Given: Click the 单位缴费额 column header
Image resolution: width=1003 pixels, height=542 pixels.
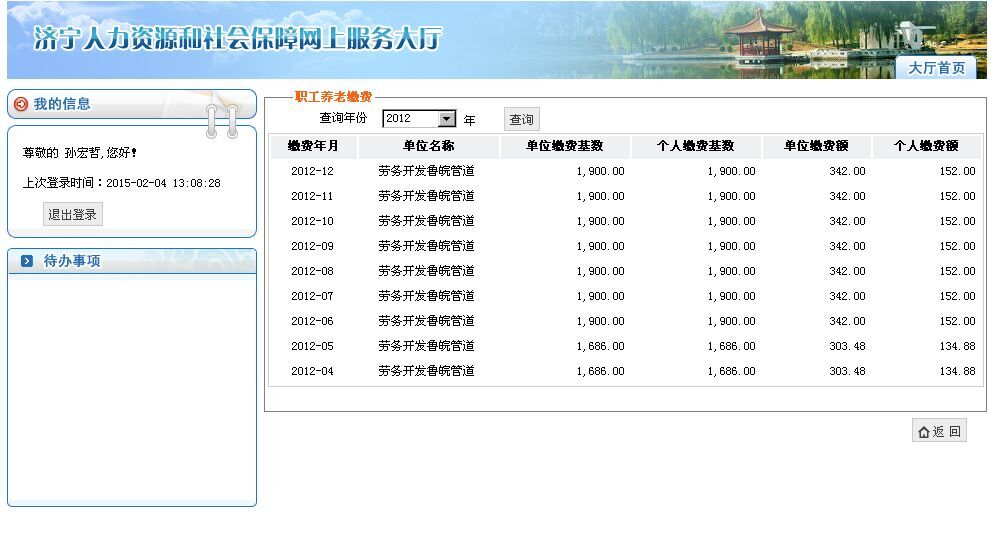Looking at the screenshot, I should (815, 146).
